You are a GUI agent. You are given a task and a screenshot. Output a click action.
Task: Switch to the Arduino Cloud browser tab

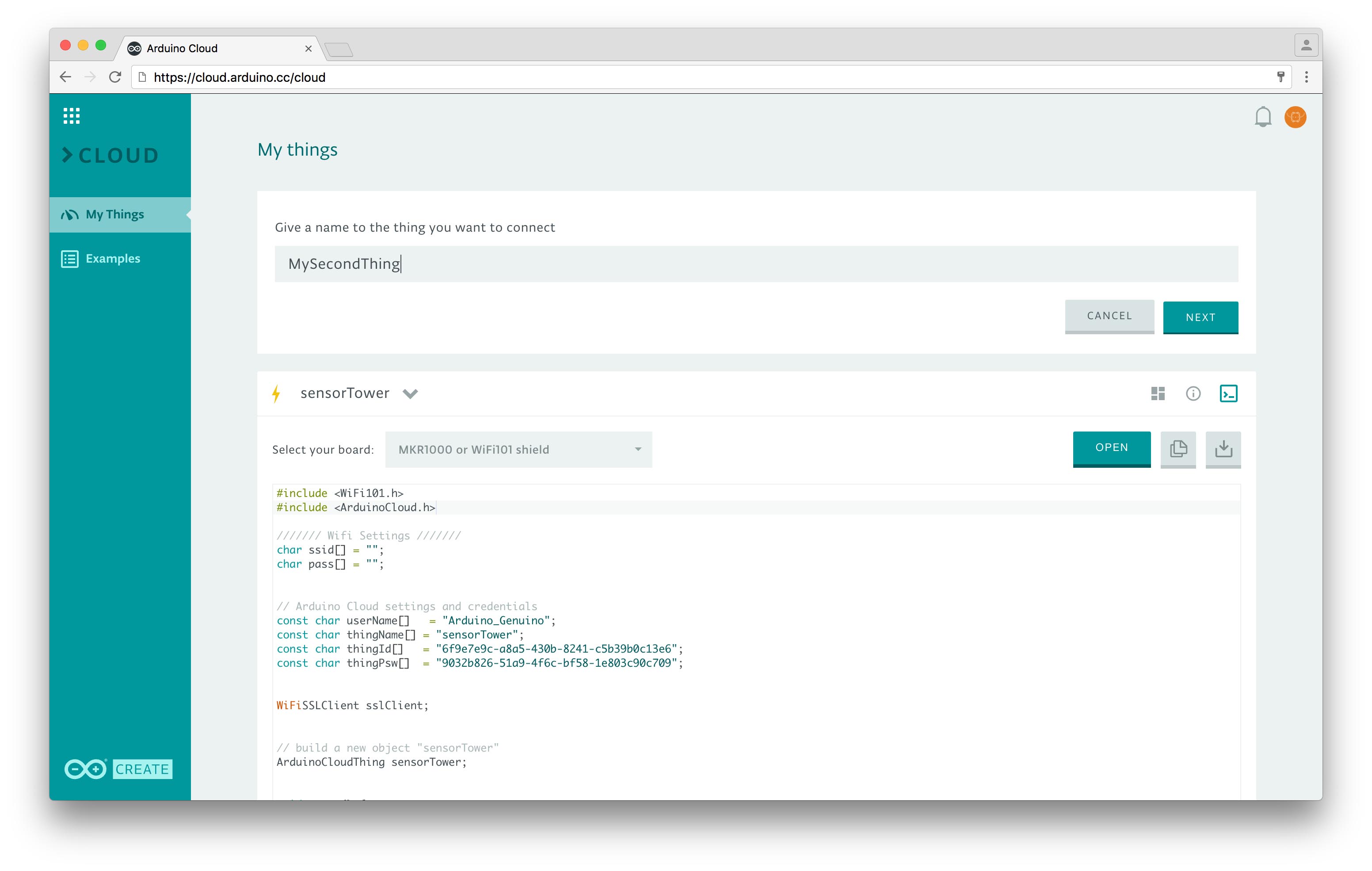(x=219, y=49)
